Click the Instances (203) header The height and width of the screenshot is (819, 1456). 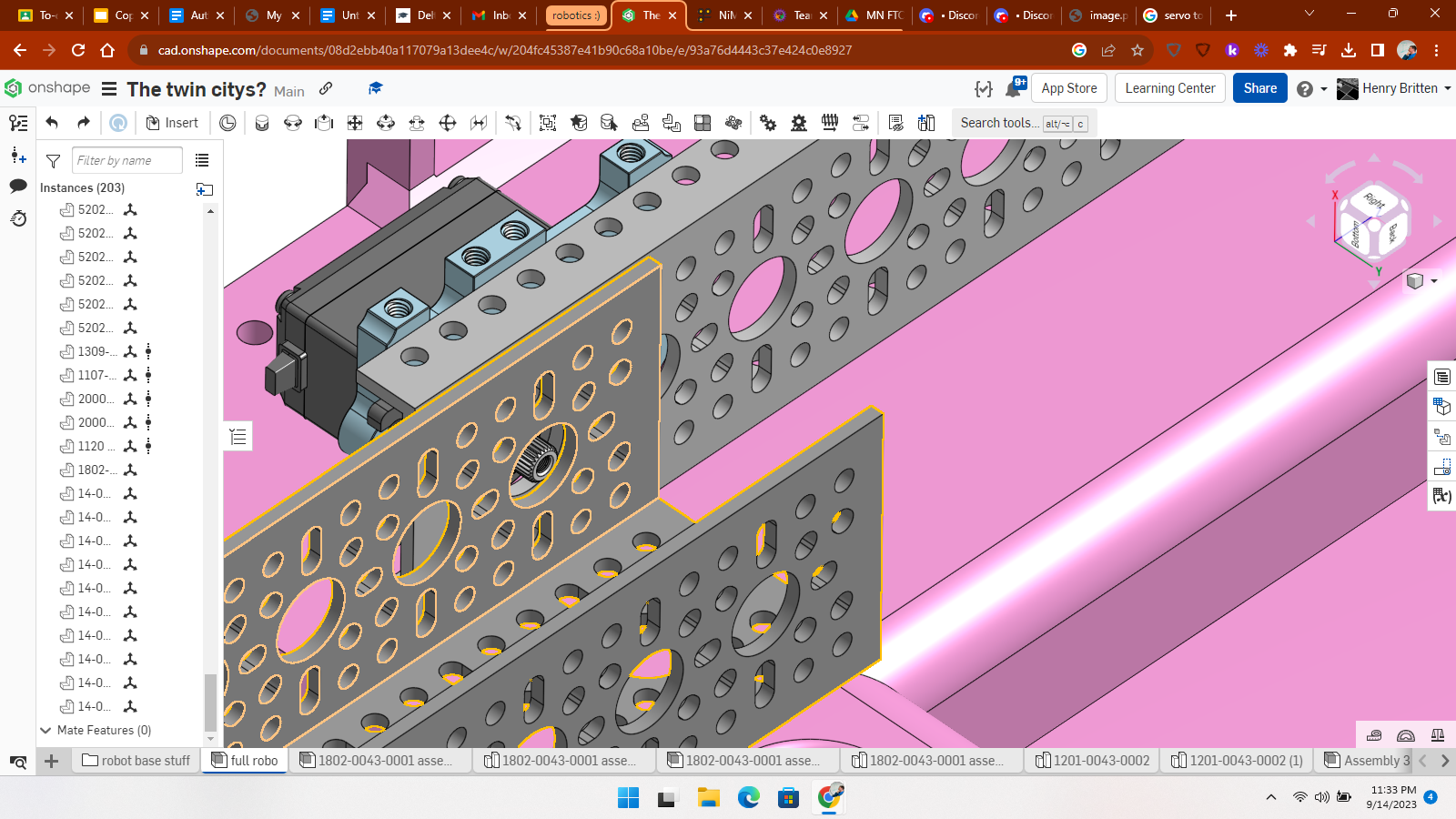point(82,187)
